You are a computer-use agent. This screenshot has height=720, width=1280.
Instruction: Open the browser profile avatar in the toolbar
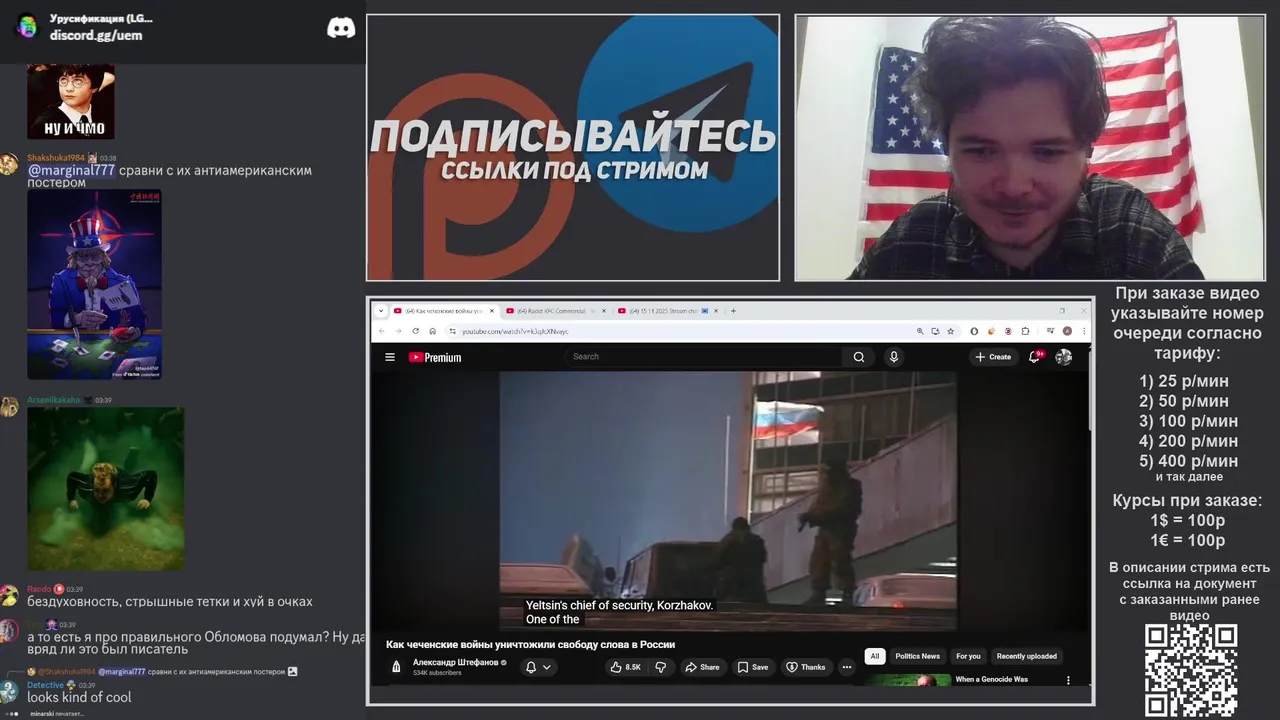point(1068,331)
